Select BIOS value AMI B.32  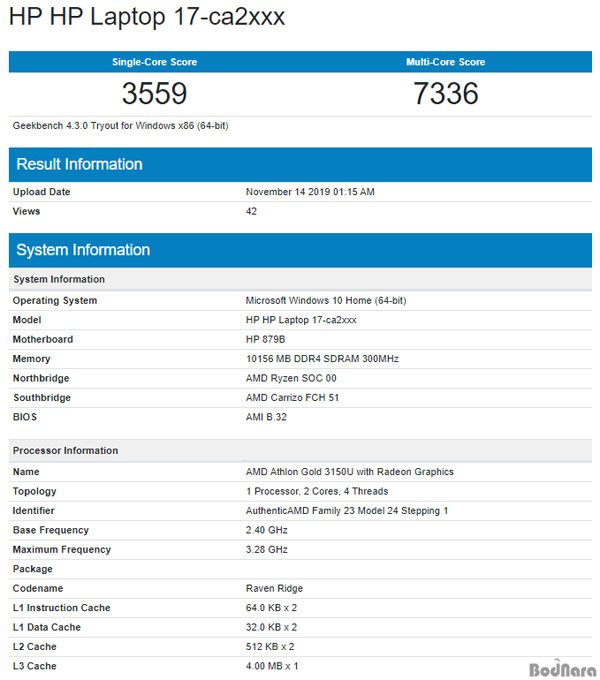click(x=266, y=417)
